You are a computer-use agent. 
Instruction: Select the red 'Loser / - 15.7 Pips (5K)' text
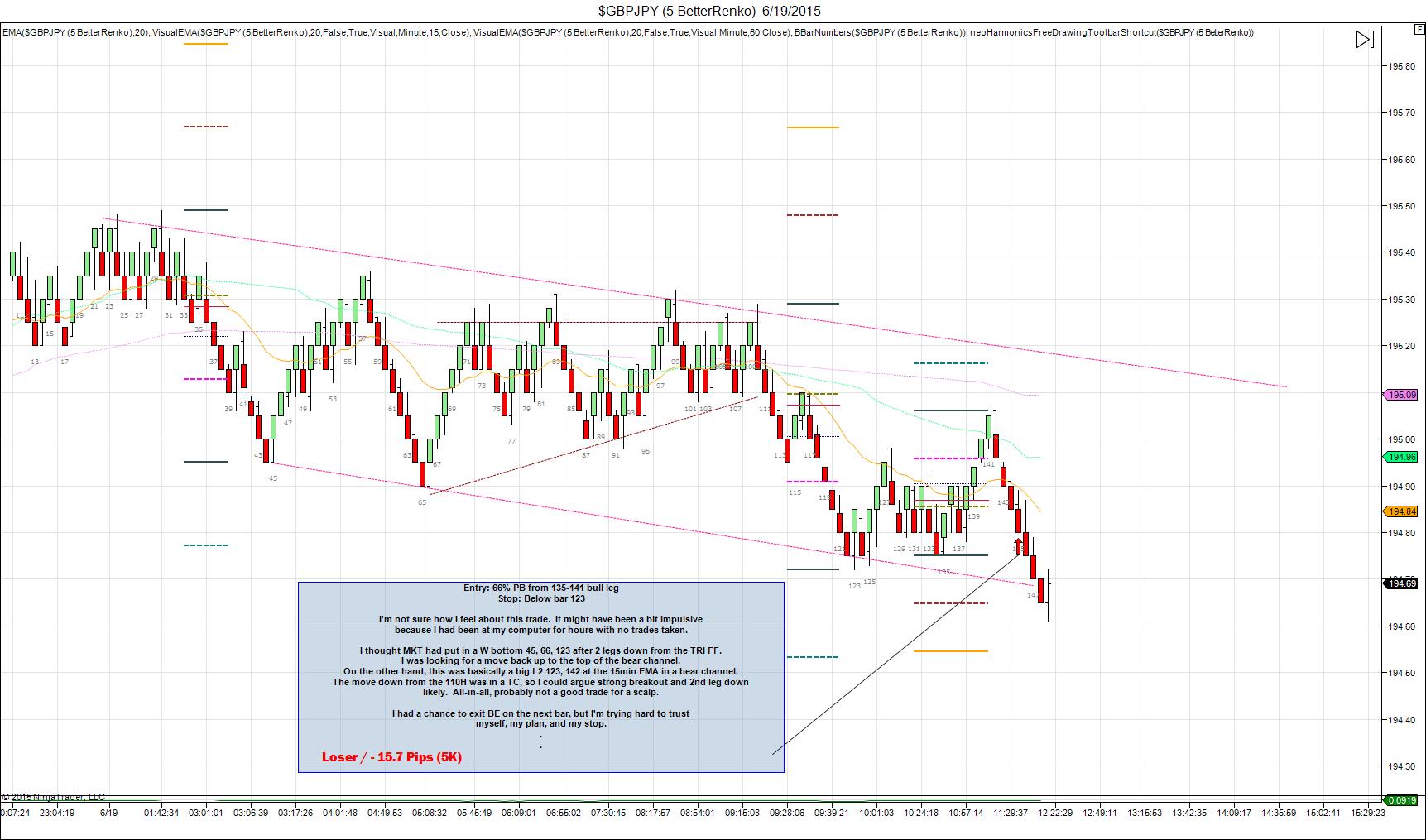pos(391,757)
